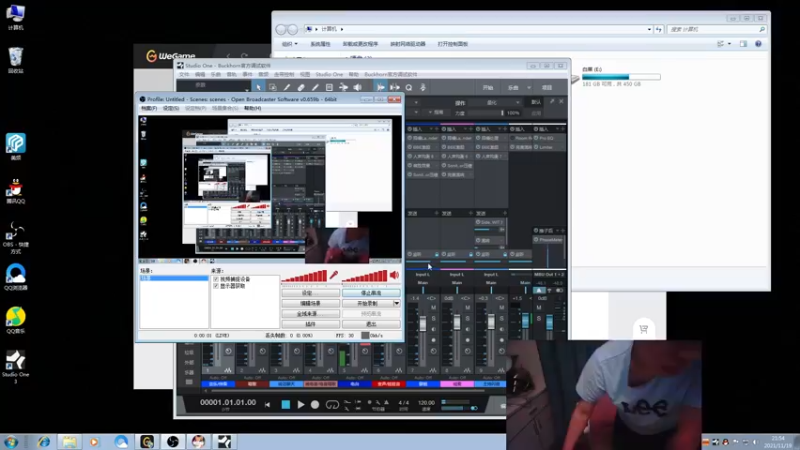The width and height of the screenshot is (800, 450).
Task: Click the WeGame icon in the taskbar
Action: (x=147, y=441)
